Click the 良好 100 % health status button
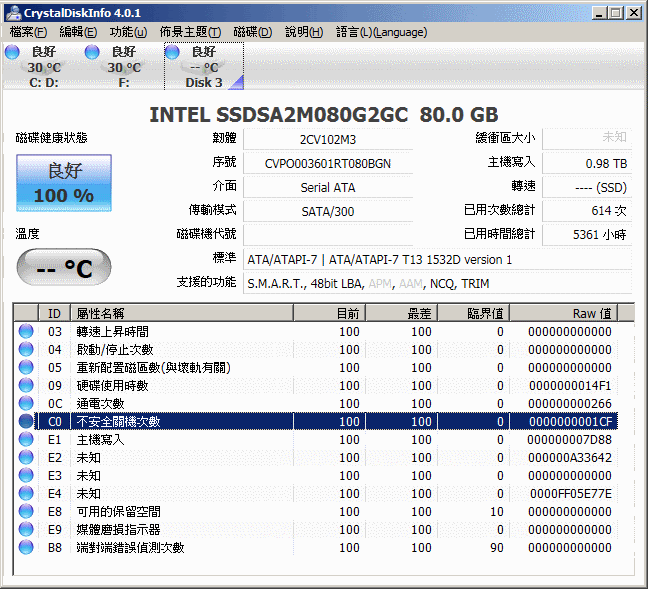 coord(63,182)
